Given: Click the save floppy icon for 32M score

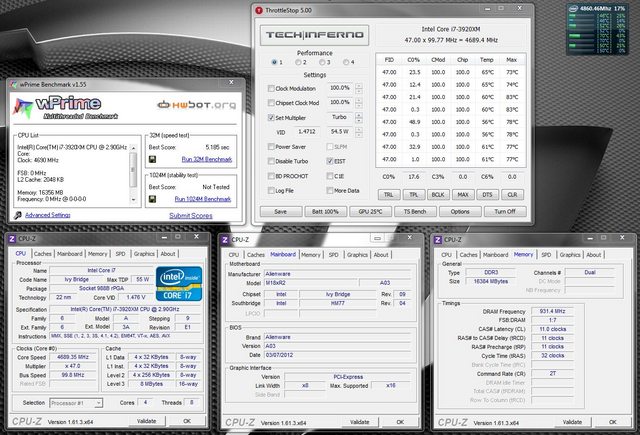Looking at the screenshot, I should pos(152,159).
